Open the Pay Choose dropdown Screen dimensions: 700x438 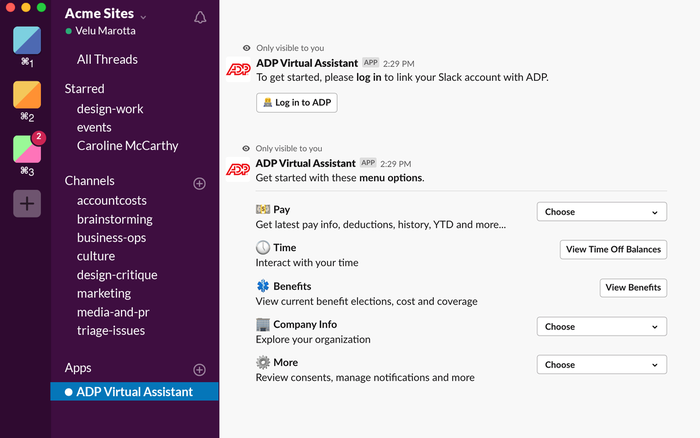click(602, 212)
